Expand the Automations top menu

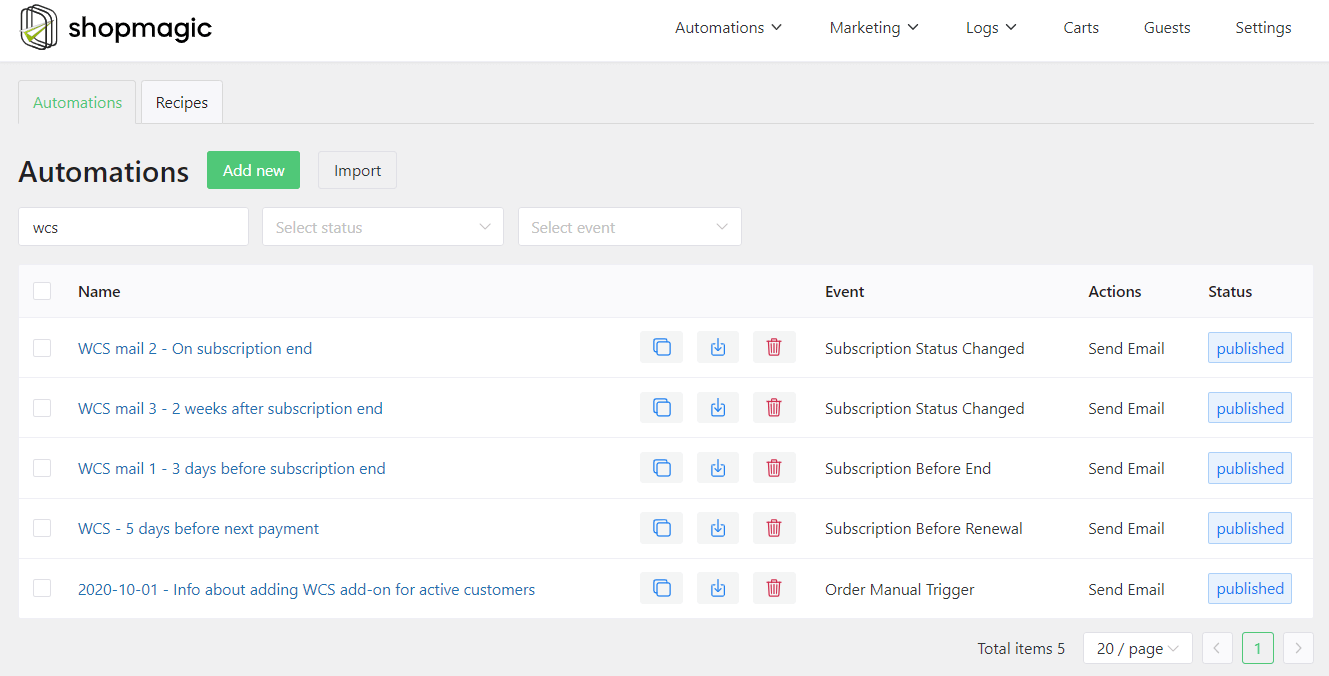coord(729,28)
